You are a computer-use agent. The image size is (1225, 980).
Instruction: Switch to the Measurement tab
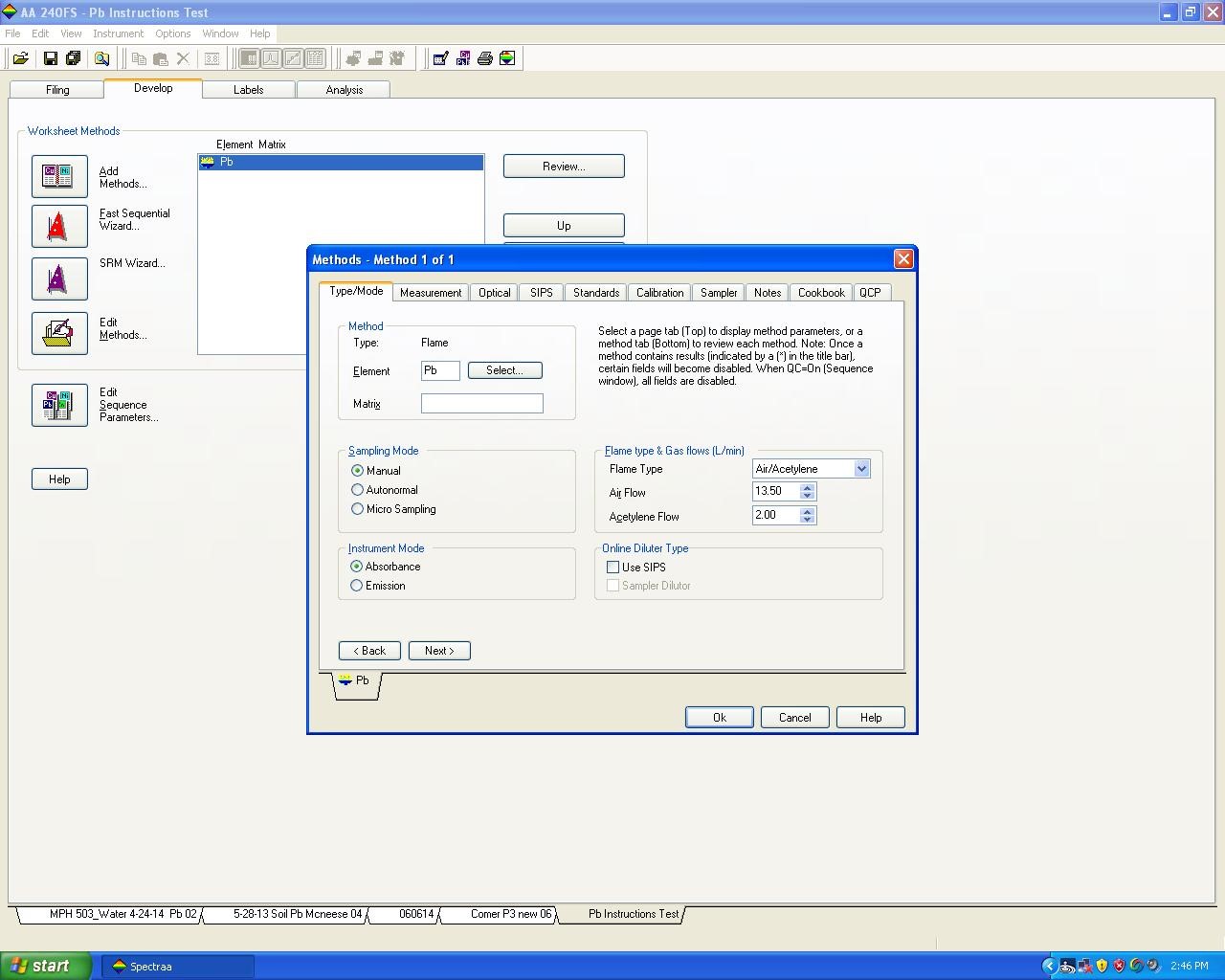click(431, 293)
